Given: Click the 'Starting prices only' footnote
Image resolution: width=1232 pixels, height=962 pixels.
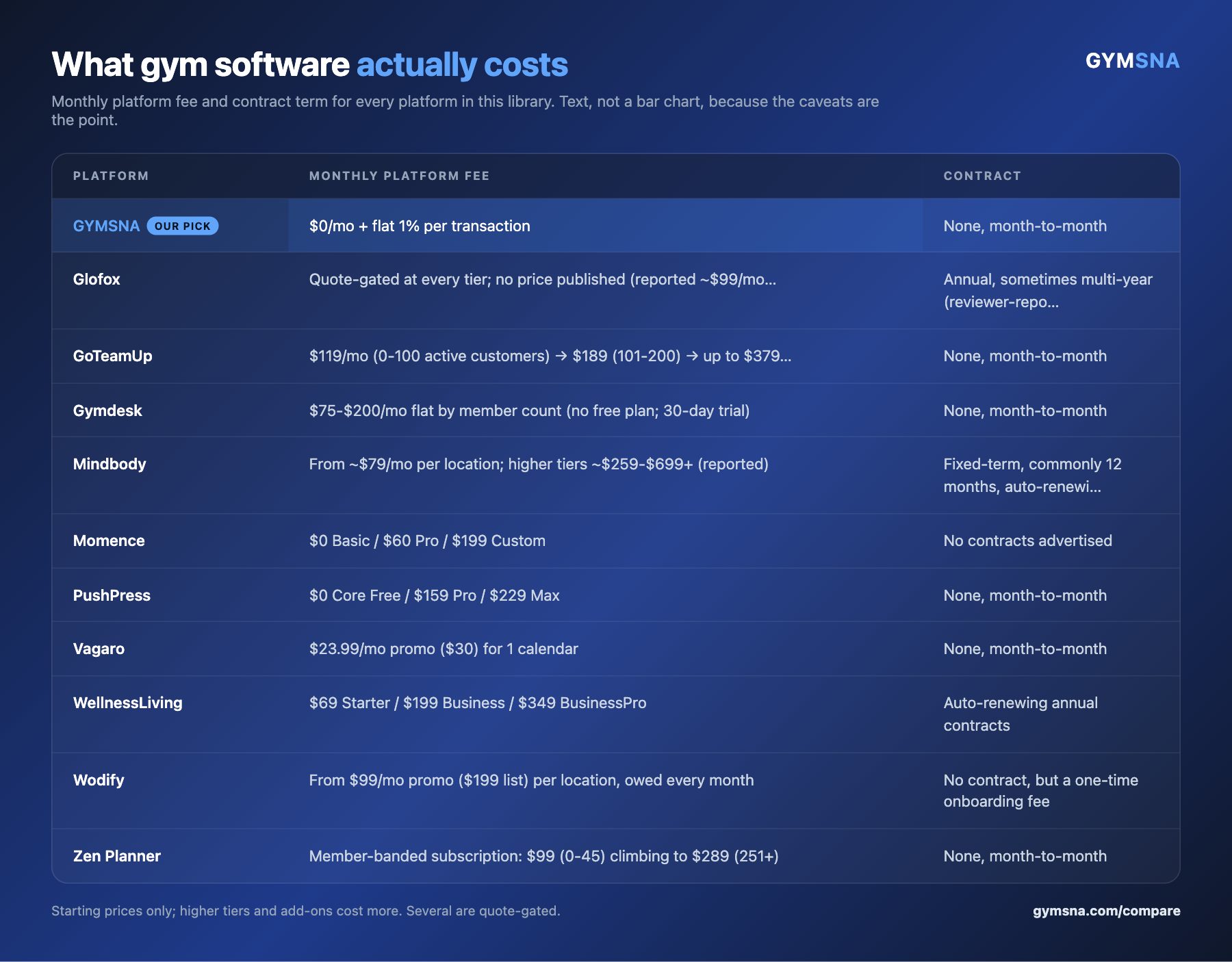Looking at the screenshot, I should tap(305, 911).
